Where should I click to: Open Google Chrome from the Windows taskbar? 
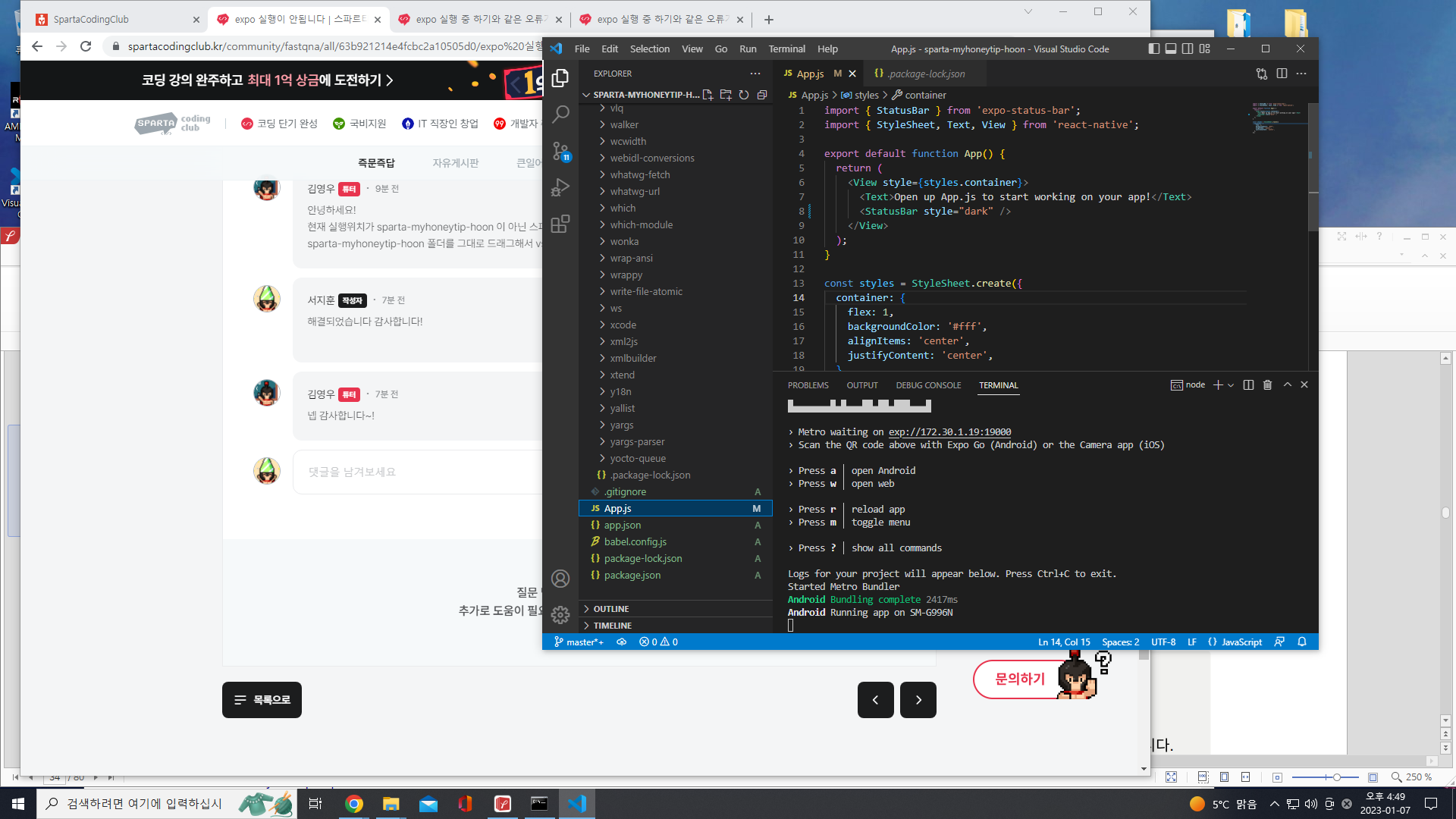point(354,804)
